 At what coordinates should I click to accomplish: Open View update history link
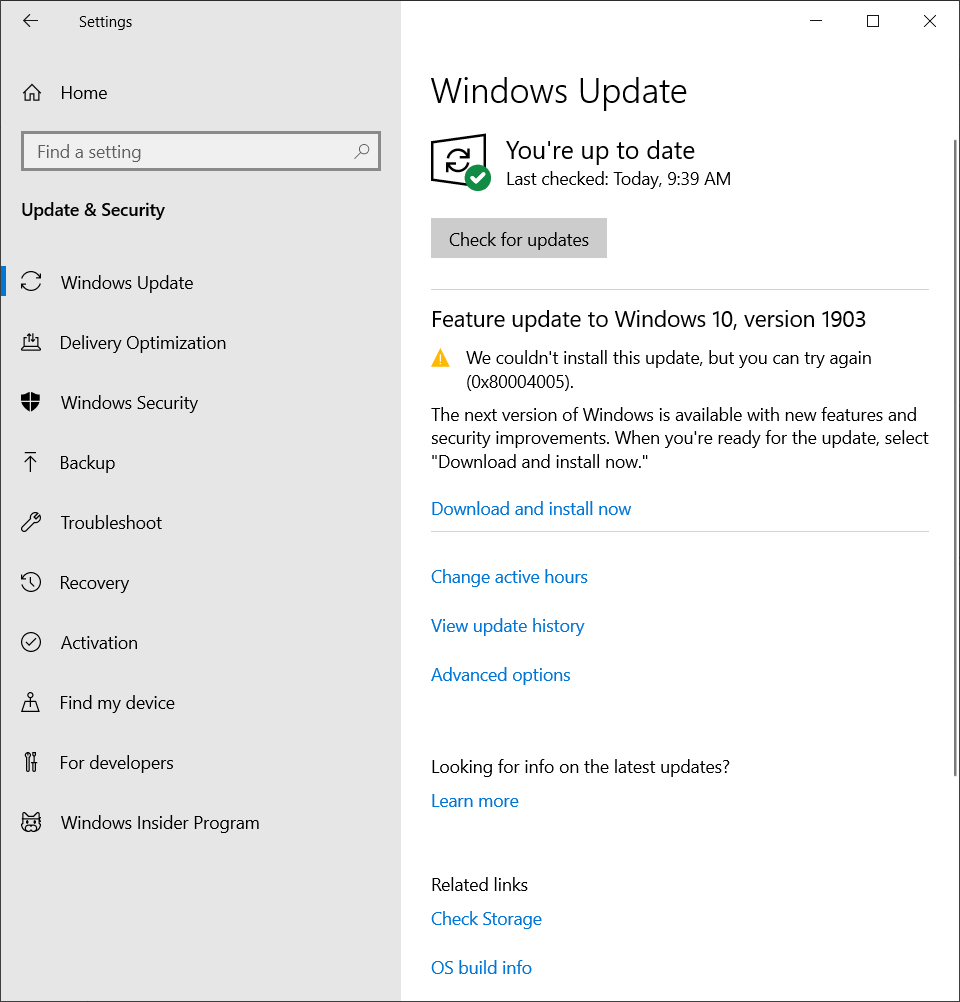pos(507,626)
